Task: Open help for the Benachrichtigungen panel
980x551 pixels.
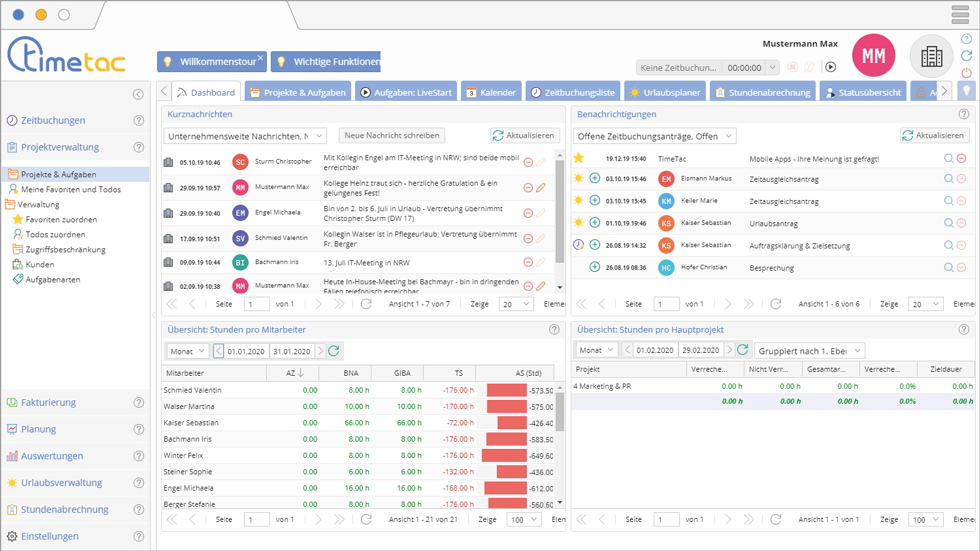Action: tap(962, 115)
